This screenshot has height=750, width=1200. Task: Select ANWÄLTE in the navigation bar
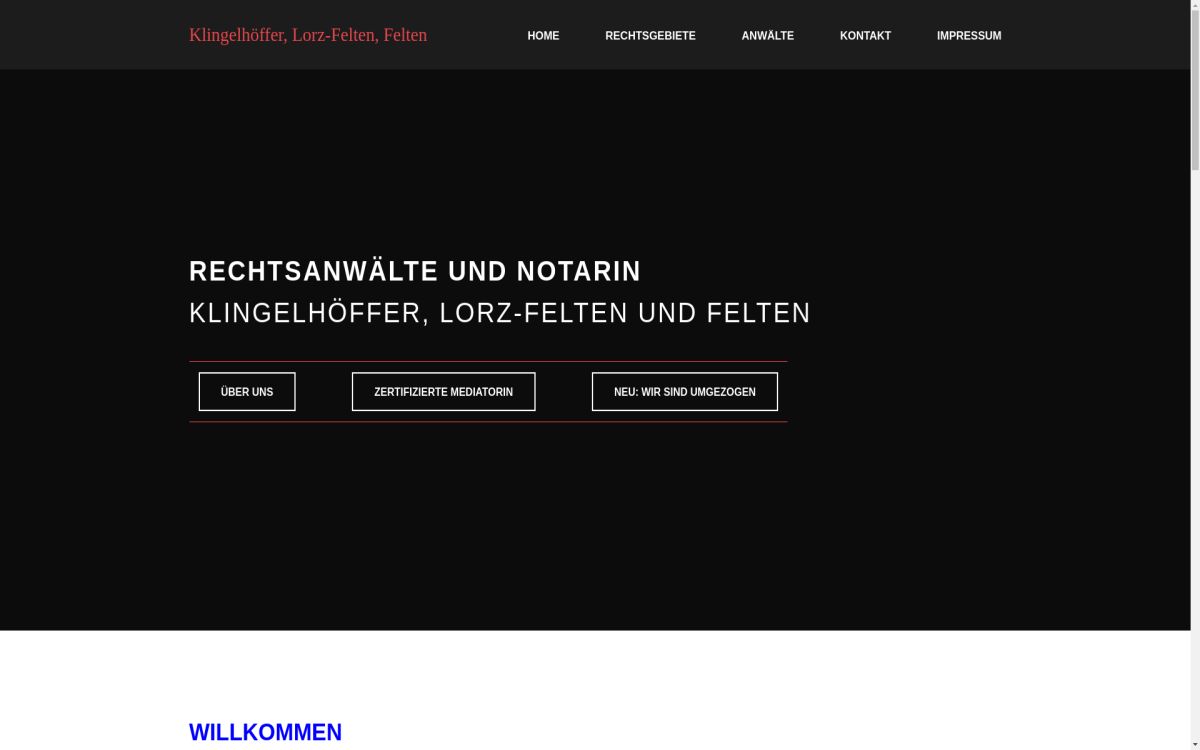(768, 35)
